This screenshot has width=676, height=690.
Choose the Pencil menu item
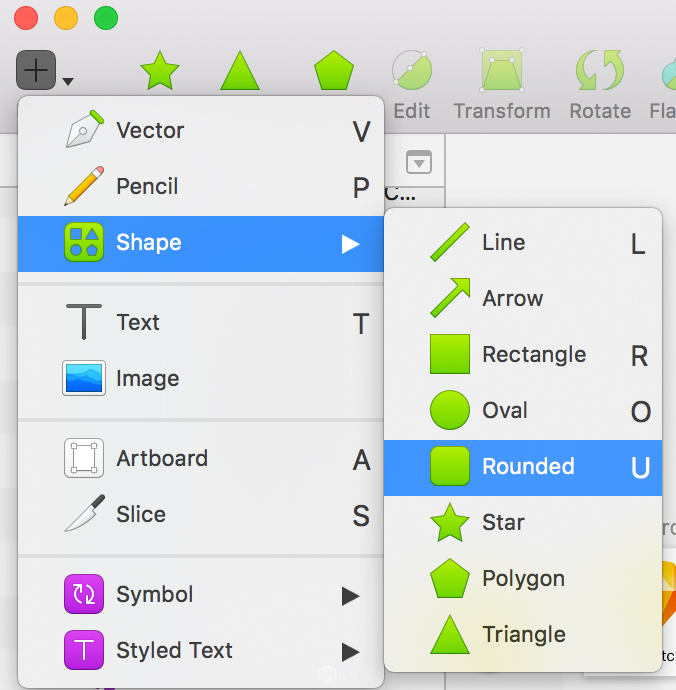[x=201, y=187]
